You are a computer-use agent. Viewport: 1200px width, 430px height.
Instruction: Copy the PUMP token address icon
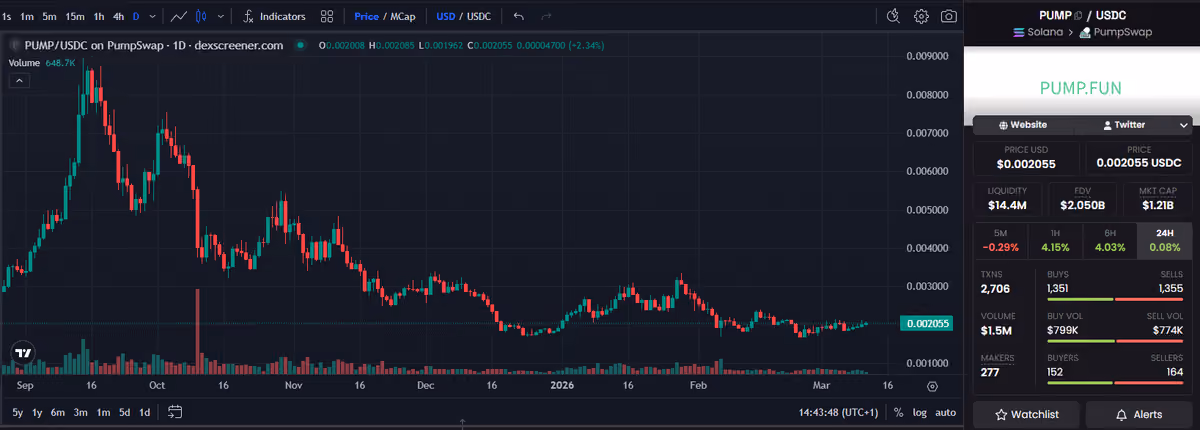pyautogui.click(x=1077, y=15)
